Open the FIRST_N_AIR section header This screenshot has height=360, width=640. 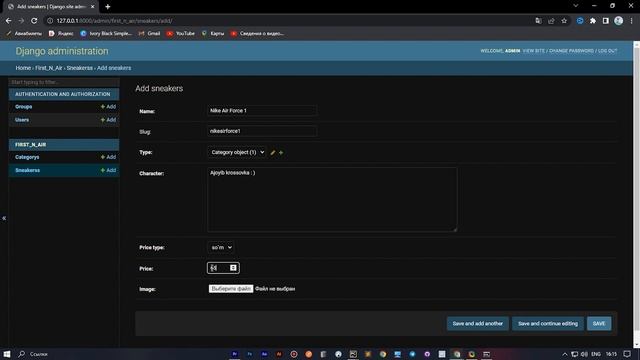coord(31,145)
